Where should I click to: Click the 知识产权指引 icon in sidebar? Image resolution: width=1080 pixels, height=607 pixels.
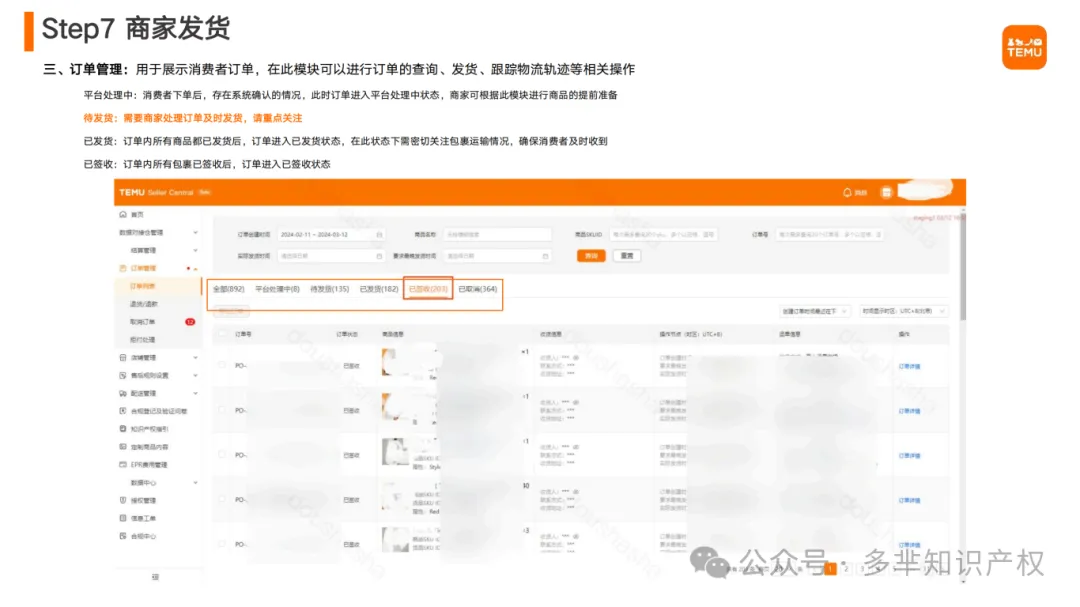click(x=123, y=429)
